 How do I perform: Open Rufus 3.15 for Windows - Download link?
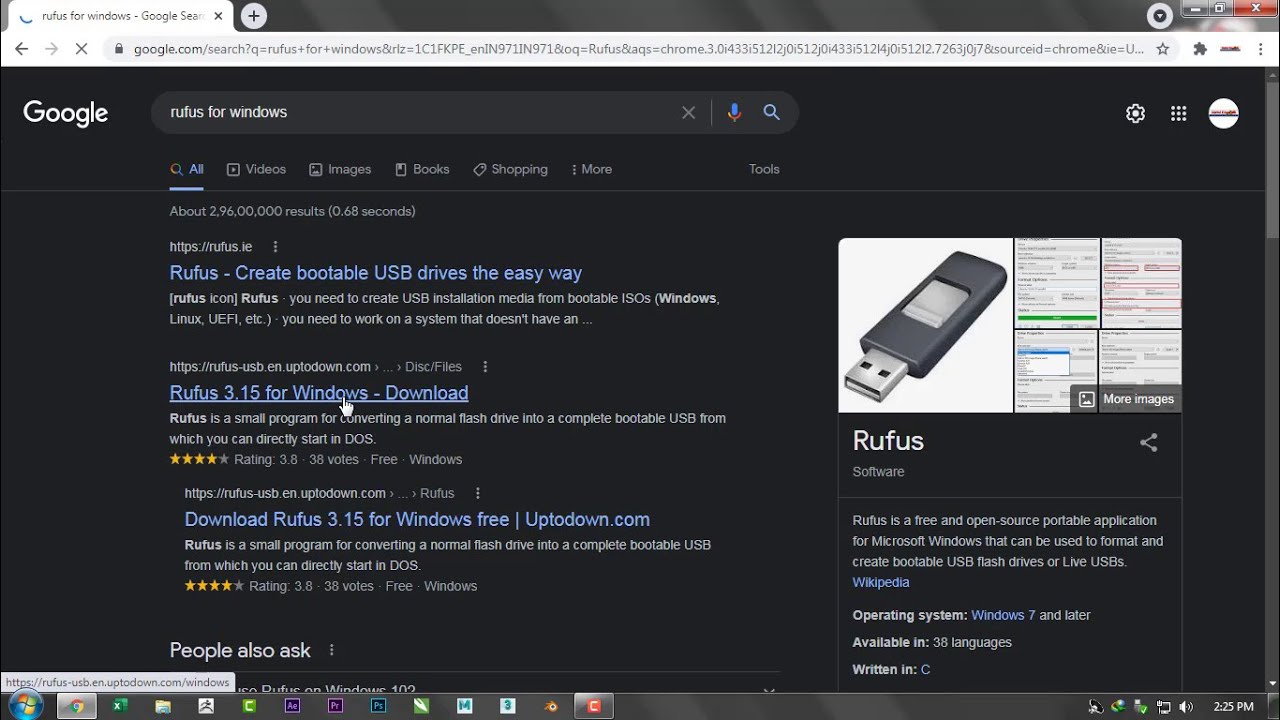[319, 393]
